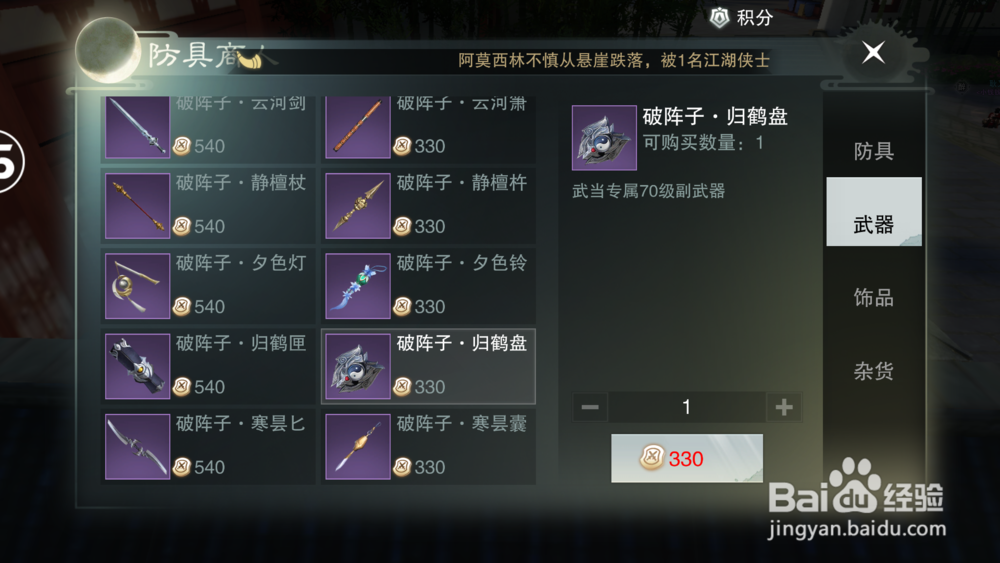1000x563 pixels.
Task: Select the 破阵子·归鹤匣 case icon
Action: (137, 367)
